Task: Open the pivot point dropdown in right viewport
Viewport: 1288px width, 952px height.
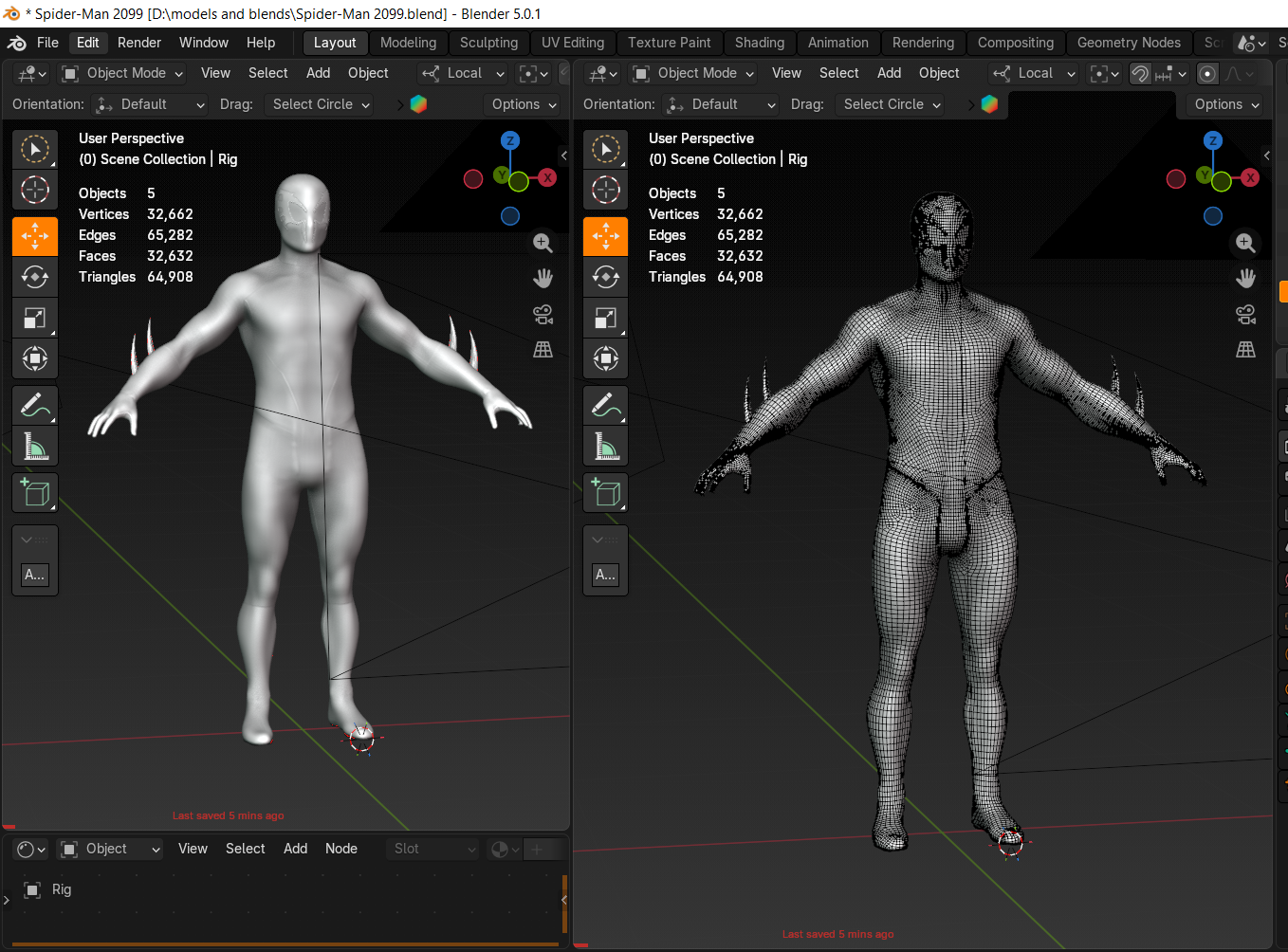Action: click(x=1104, y=73)
